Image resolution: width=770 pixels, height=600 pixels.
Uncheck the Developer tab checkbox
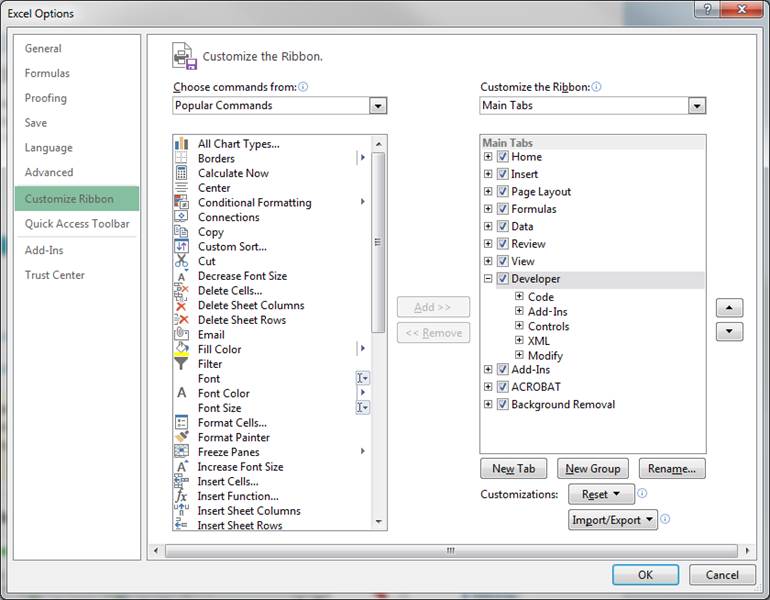coord(503,279)
